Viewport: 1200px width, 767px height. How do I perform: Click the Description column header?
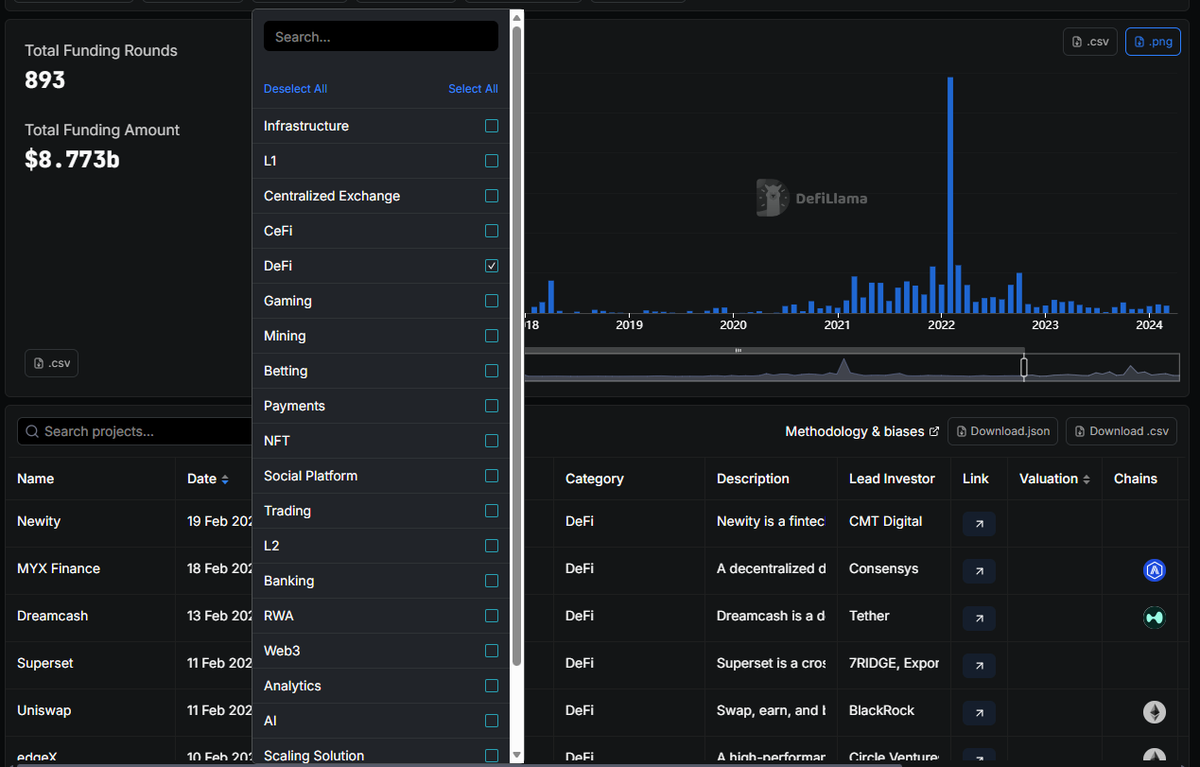pos(753,479)
